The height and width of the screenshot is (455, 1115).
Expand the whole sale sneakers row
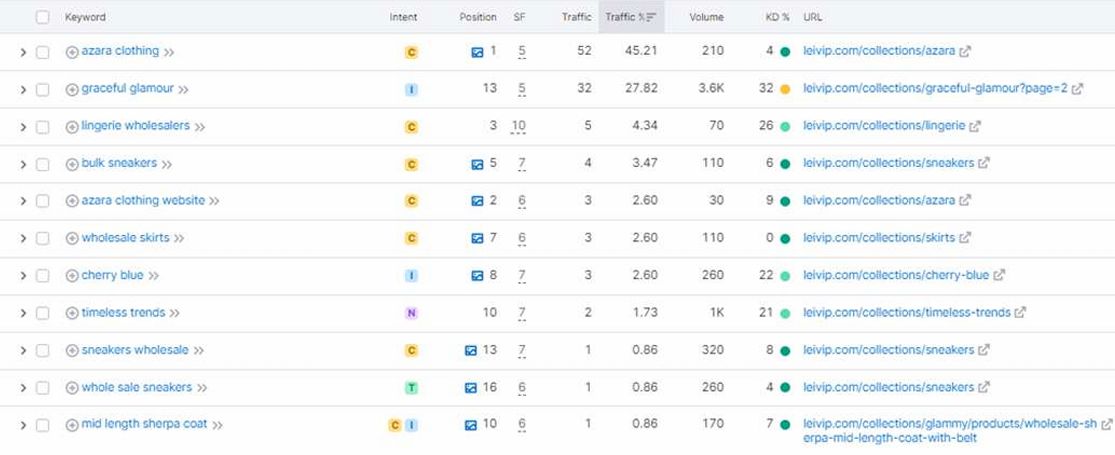click(23, 388)
